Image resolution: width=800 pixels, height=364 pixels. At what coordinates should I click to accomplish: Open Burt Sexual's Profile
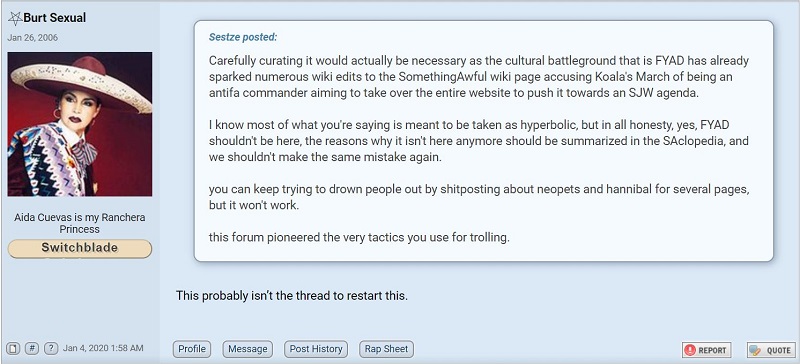pos(192,349)
